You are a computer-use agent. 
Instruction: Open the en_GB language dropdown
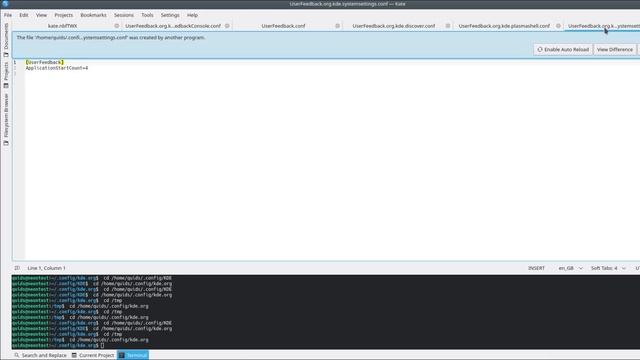click(570, 268)
